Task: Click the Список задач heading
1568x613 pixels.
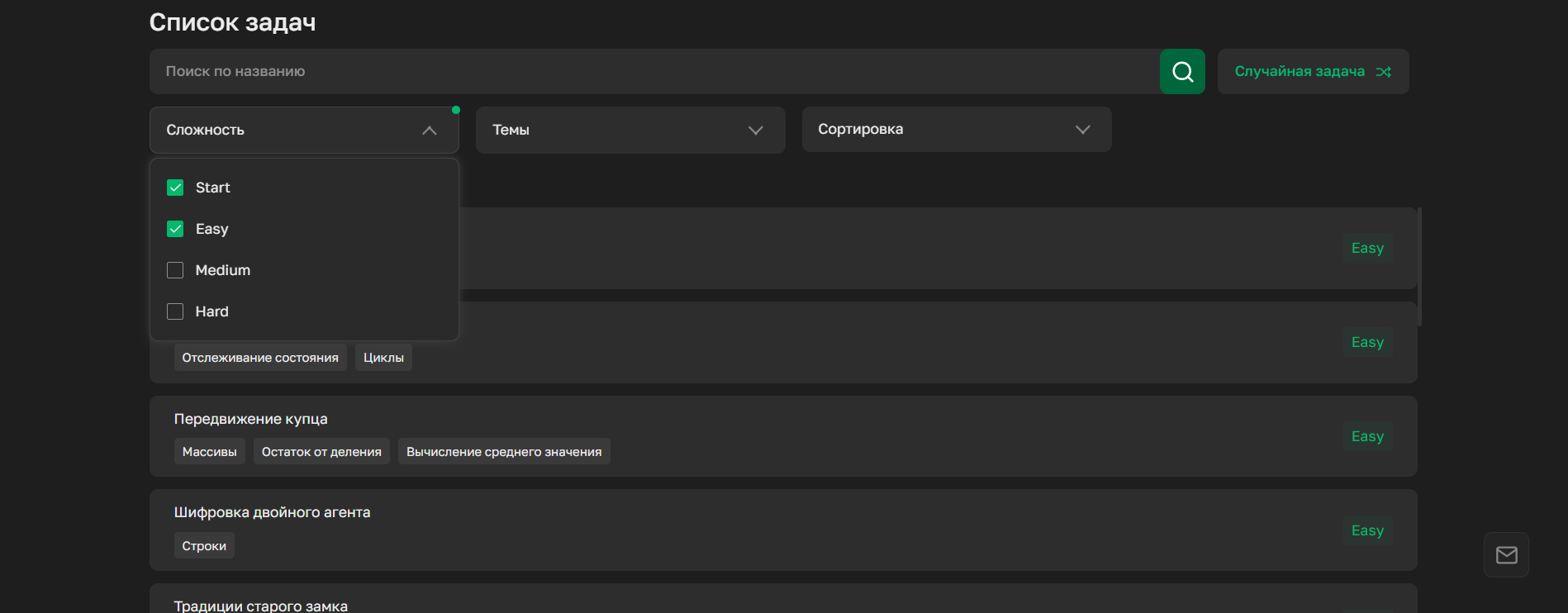Action: pyautogui.click(x=232, y=22)
